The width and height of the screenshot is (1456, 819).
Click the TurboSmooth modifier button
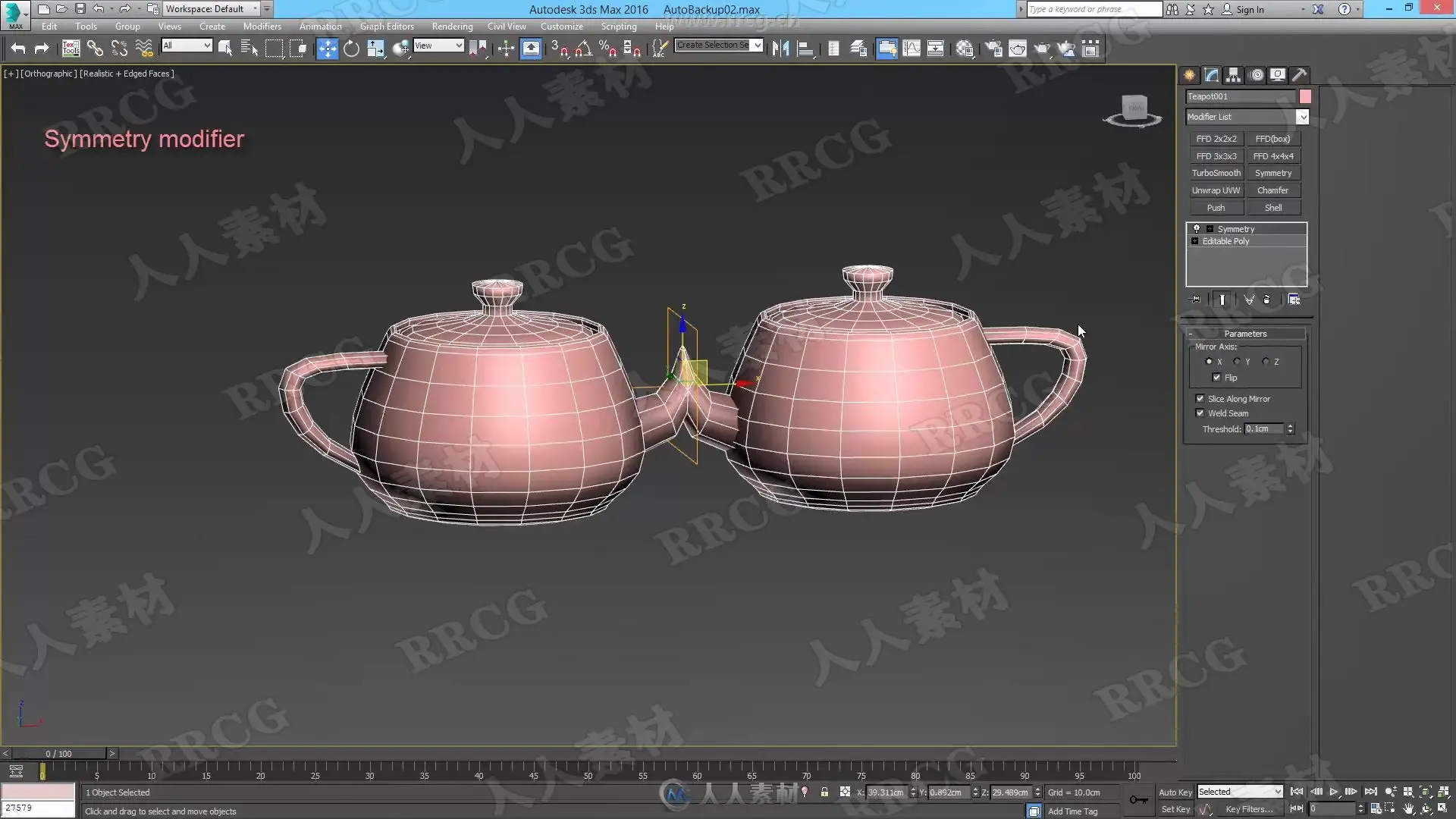tap(1216, 173)
